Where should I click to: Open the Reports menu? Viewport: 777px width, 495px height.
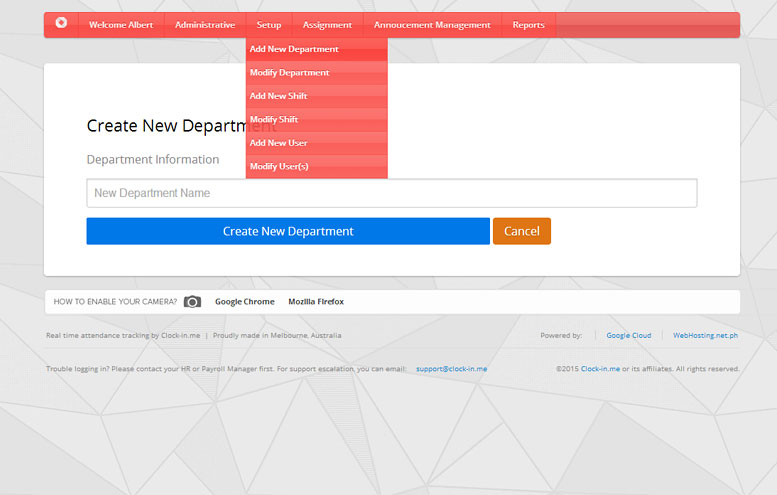[x=528, y=25]
